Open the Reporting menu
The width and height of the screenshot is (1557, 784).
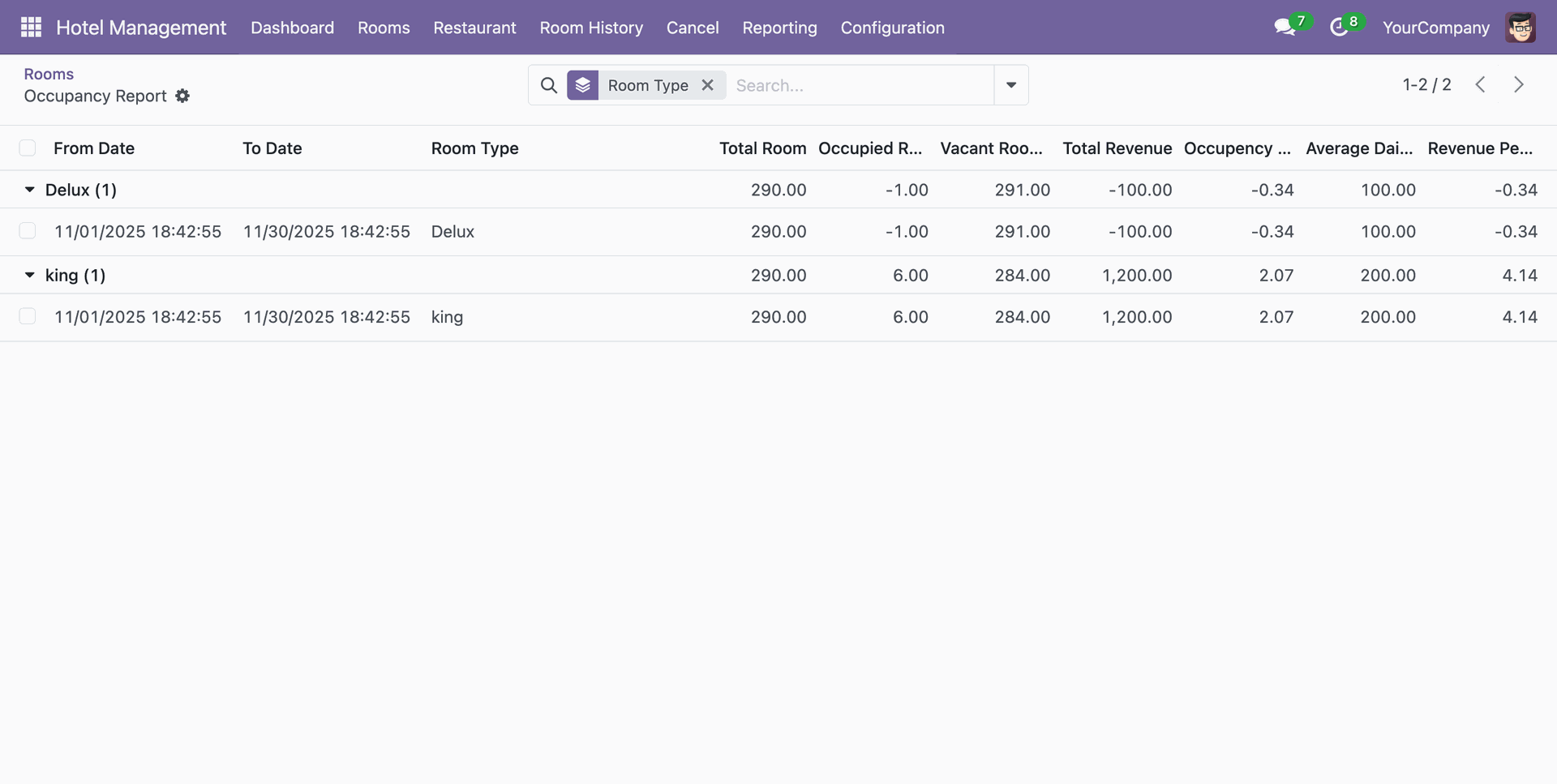[779, 28]
